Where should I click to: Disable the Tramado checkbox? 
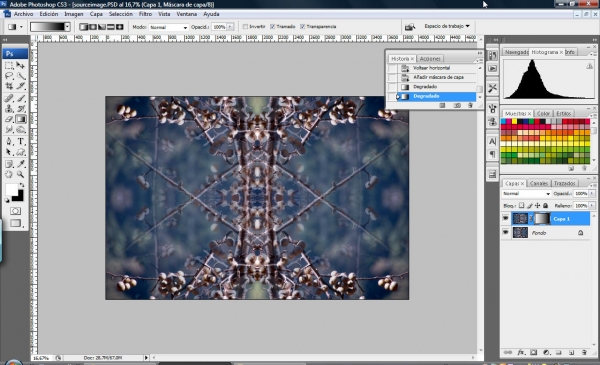click(x=272, y=27)
